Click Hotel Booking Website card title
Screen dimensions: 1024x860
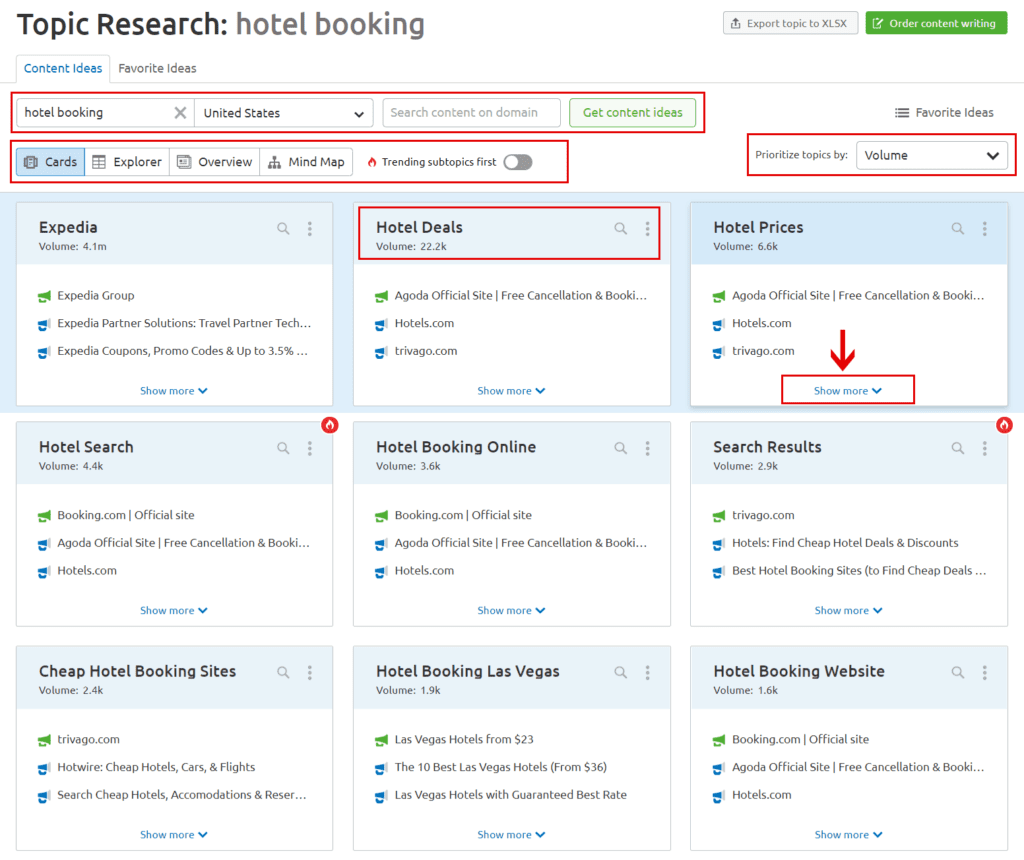(x=799, y=671)
